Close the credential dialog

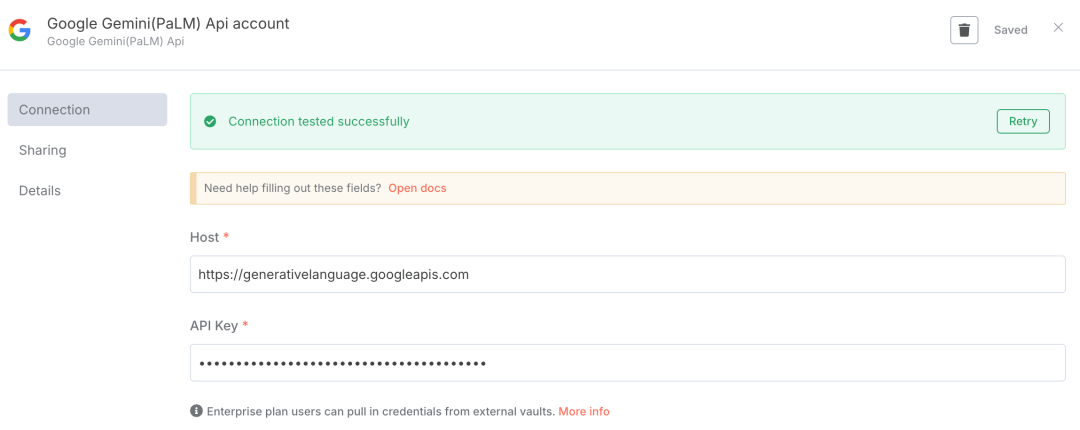click(1059, 28)
